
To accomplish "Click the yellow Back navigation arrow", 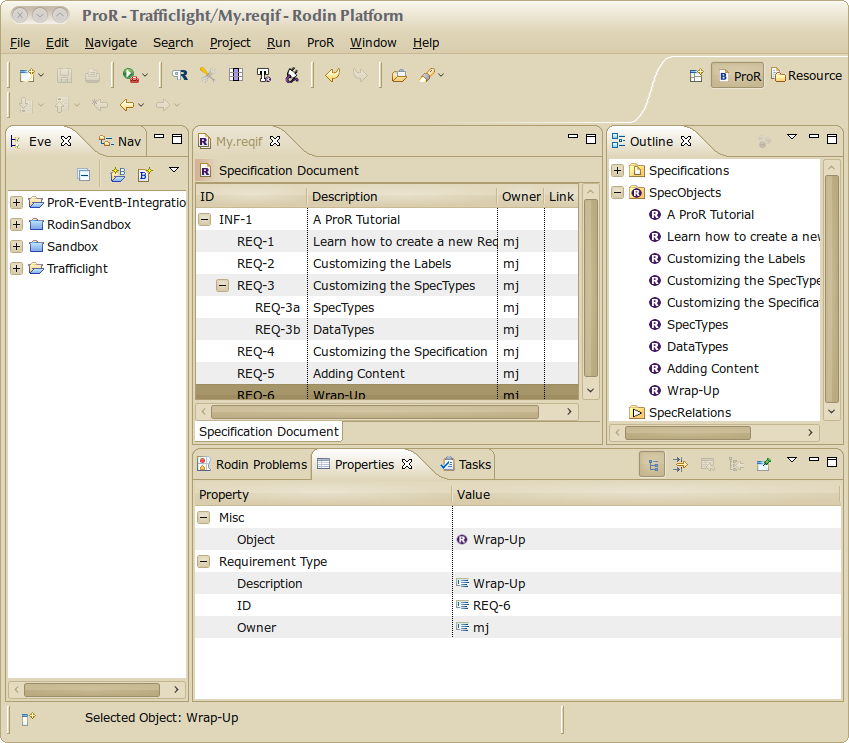I will pos(126,105).
